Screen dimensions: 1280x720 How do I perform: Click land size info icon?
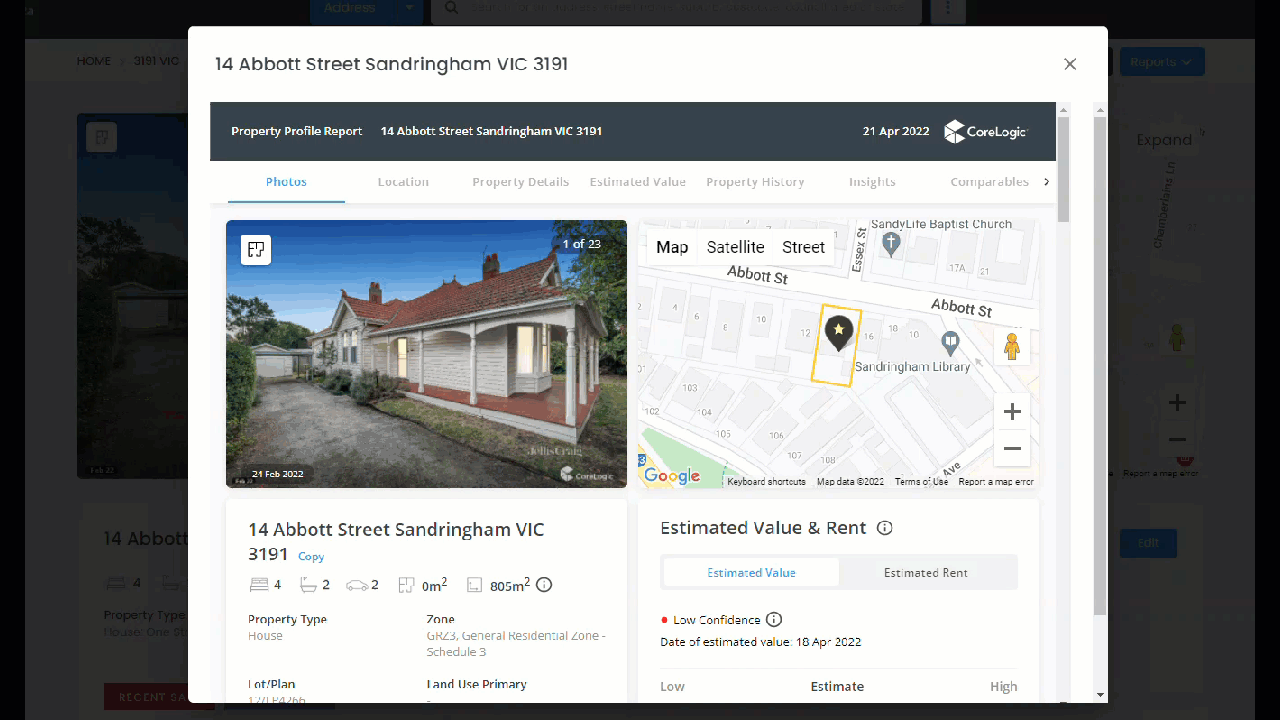pos(544,585)
